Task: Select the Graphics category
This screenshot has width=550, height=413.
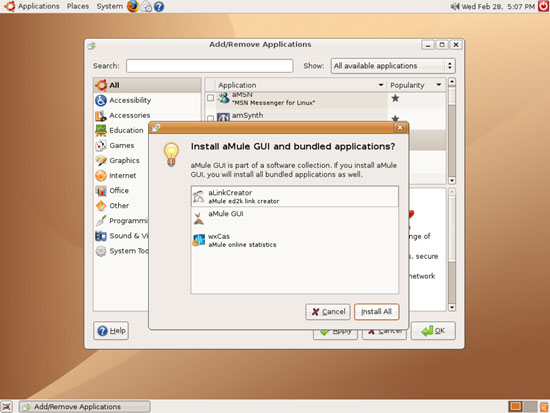Action: tap(121, 161)
